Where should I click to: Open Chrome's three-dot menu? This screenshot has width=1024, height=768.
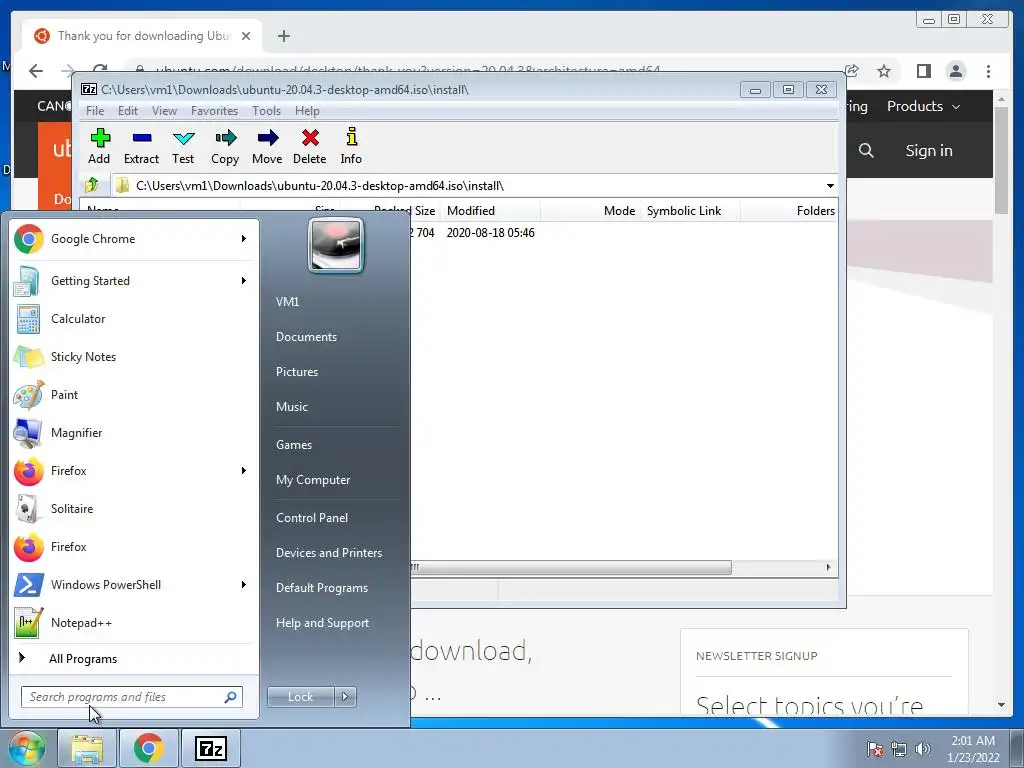pyautogui.click(x=988, y=71)
